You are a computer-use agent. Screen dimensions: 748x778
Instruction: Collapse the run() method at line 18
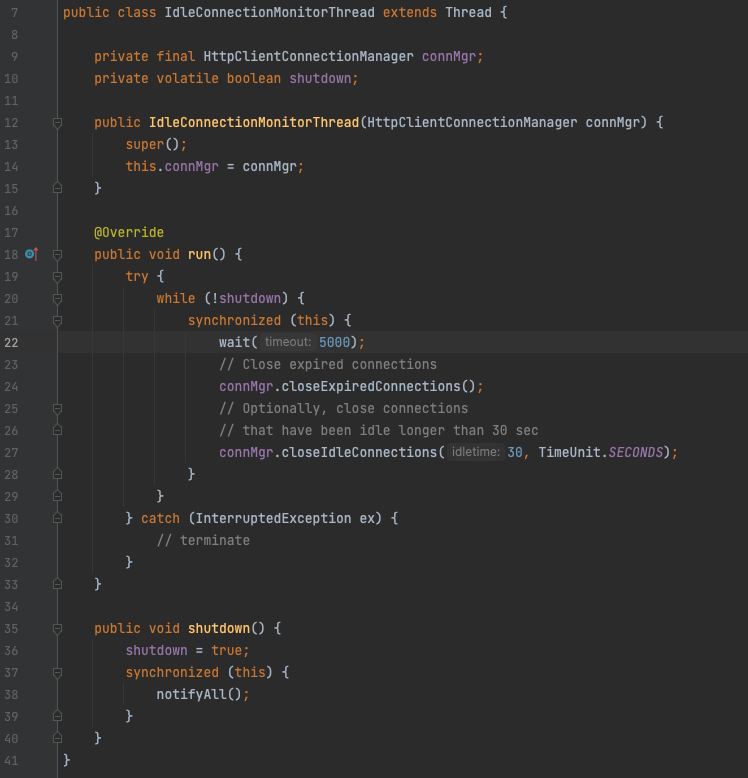58,255
